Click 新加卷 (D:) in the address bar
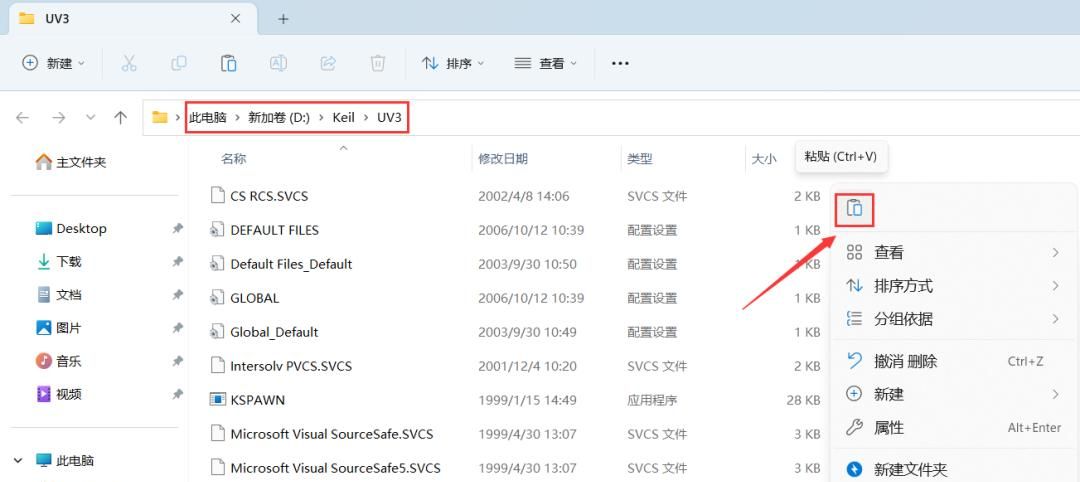Image resolution: width=1080 pixels, height=482 pixels. click(279, 118)
